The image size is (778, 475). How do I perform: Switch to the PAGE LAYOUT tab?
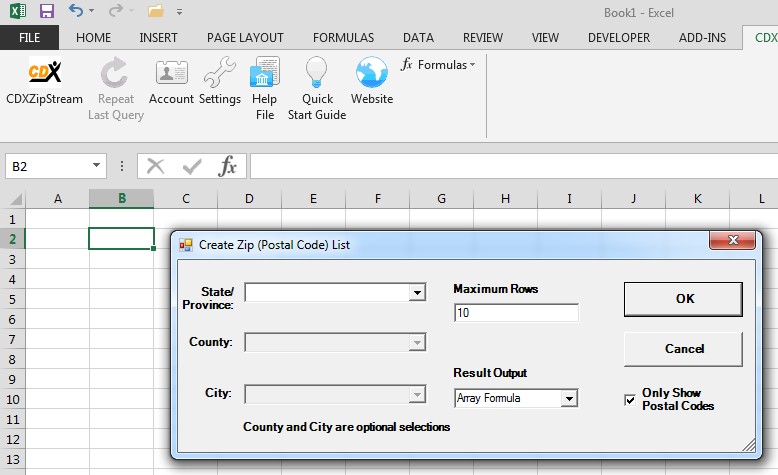(245, 38)
